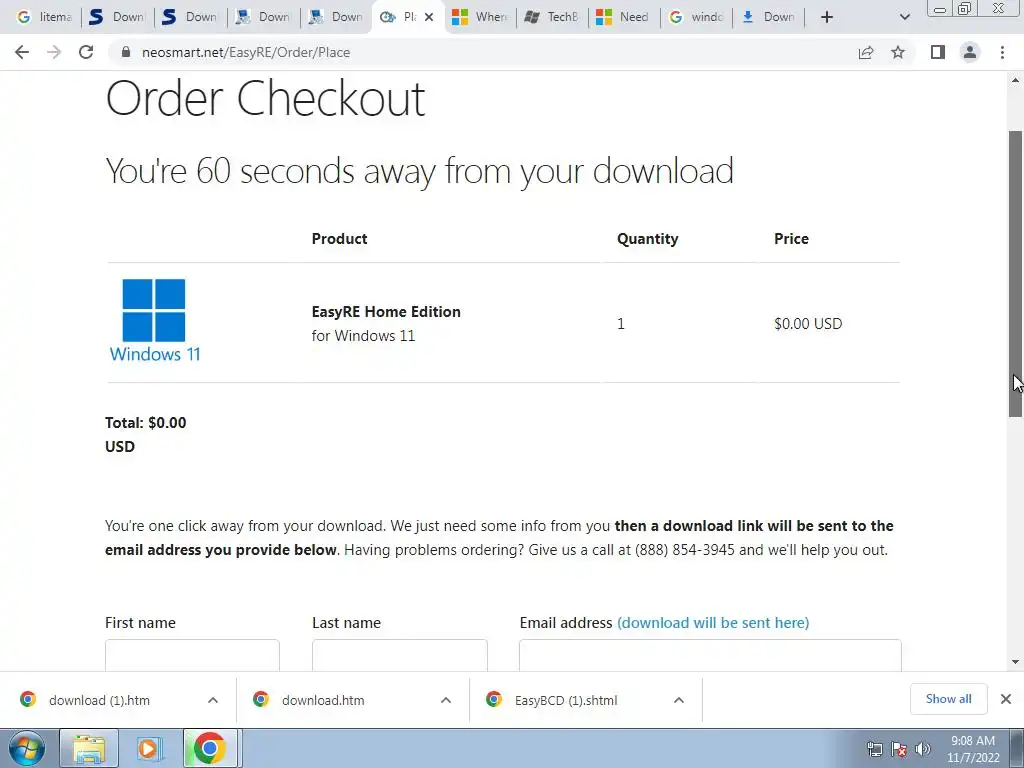Switch to the 'windo' Google tab

pos(696,17)
